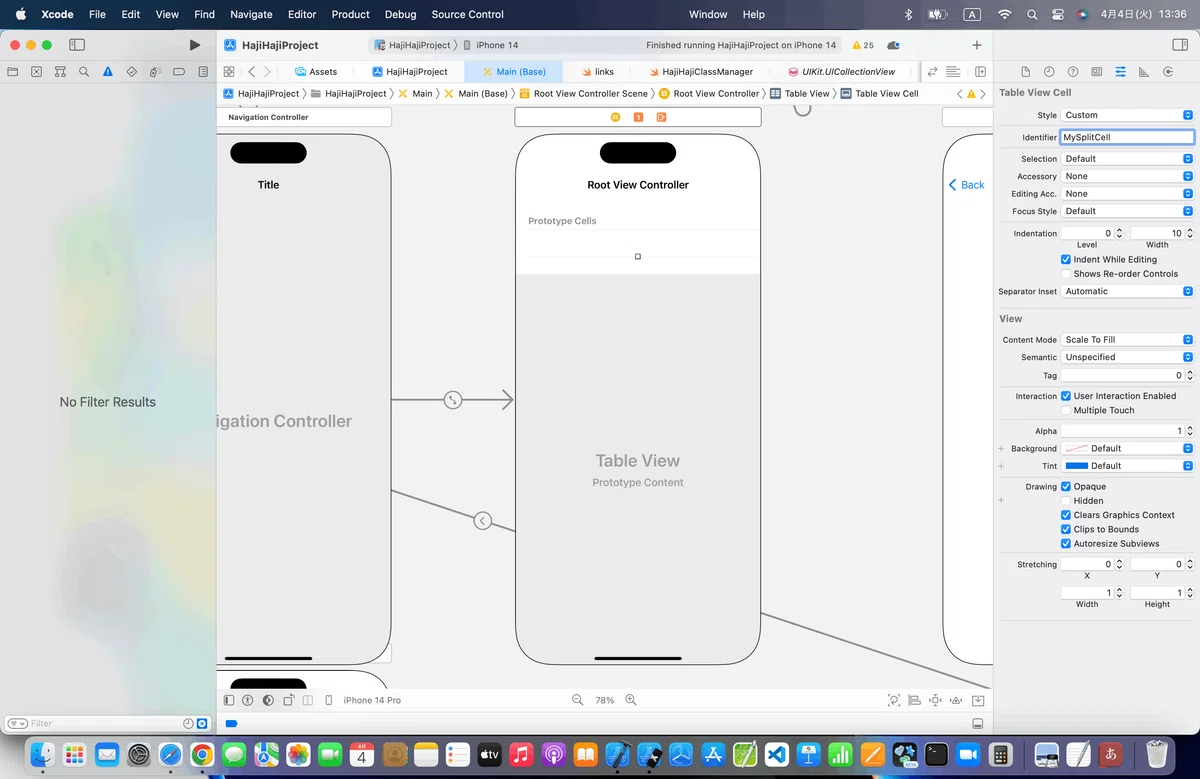Image resolution: width=1200 pixels, height=779 pixels.
Task: Open the Semantic dropdown
Action: 1127,357
